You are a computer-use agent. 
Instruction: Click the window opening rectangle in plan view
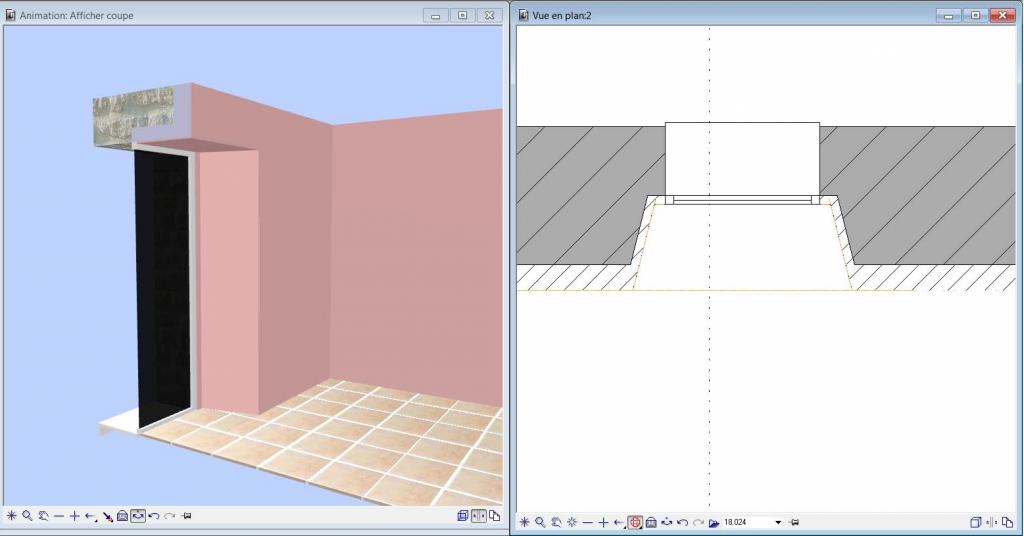(743, 158)
